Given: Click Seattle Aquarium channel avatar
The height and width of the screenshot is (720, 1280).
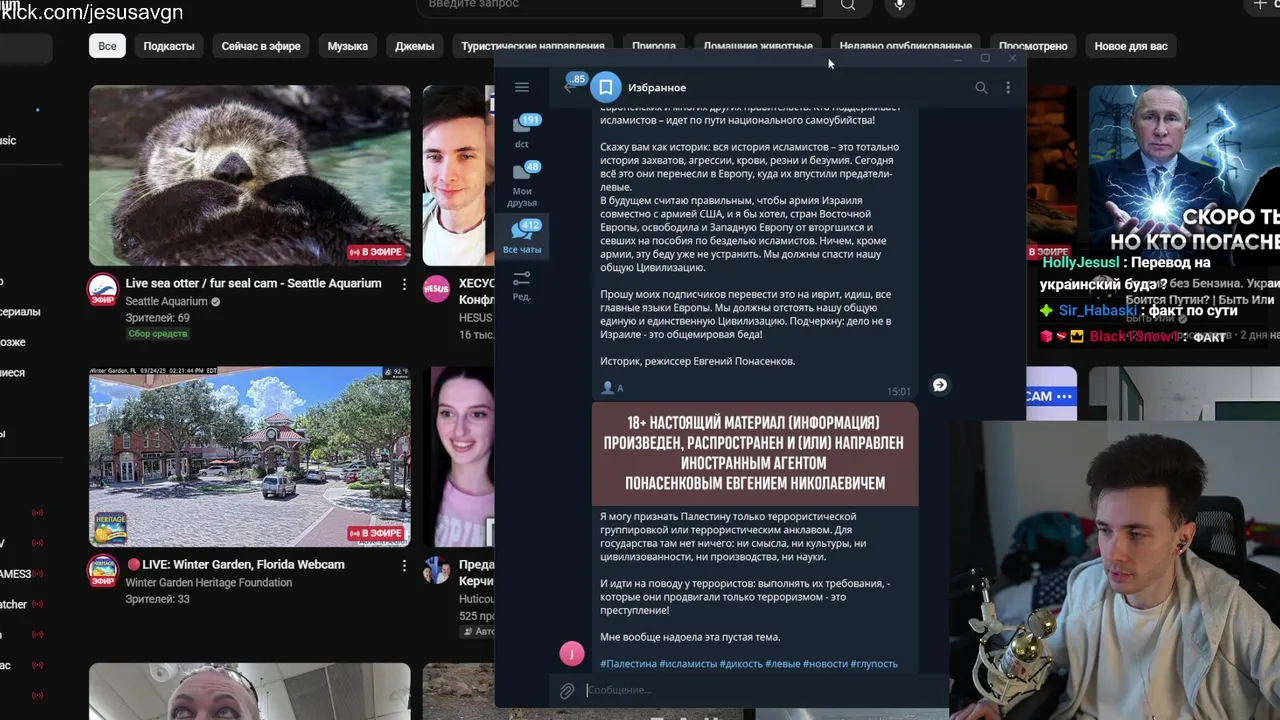Looking at the screenshot, I should tap(102, 290).
